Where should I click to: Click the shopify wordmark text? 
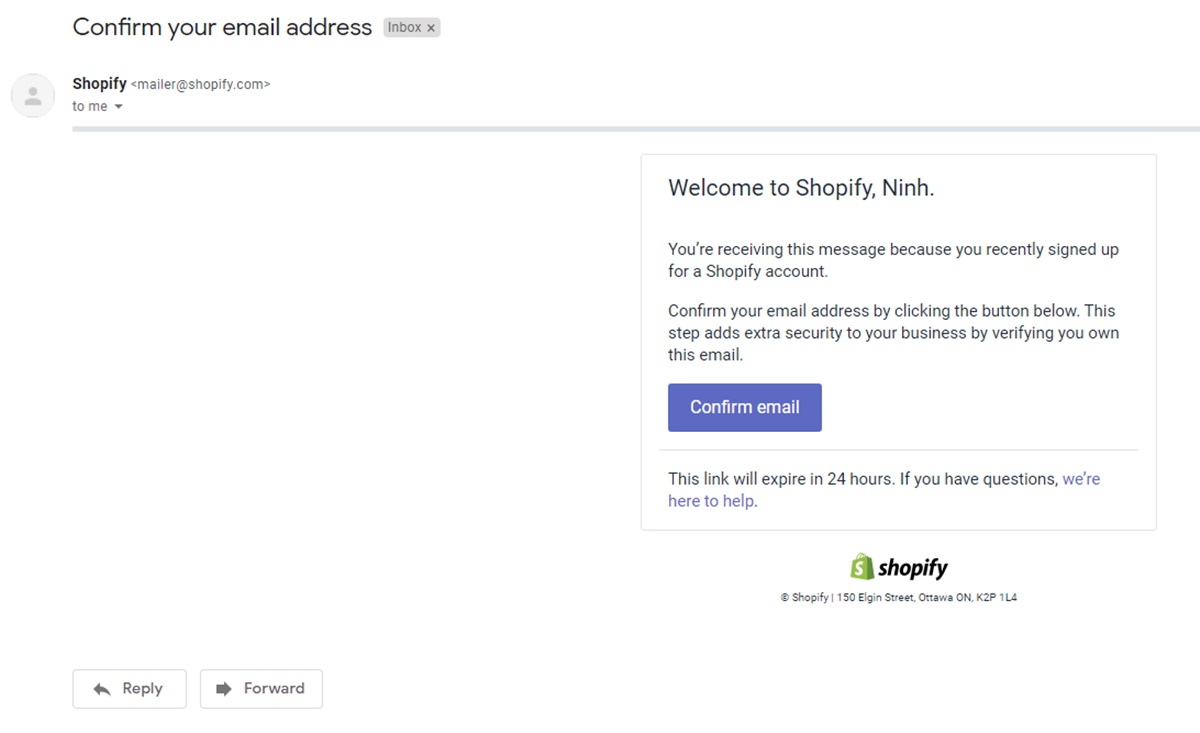[913, 568]
